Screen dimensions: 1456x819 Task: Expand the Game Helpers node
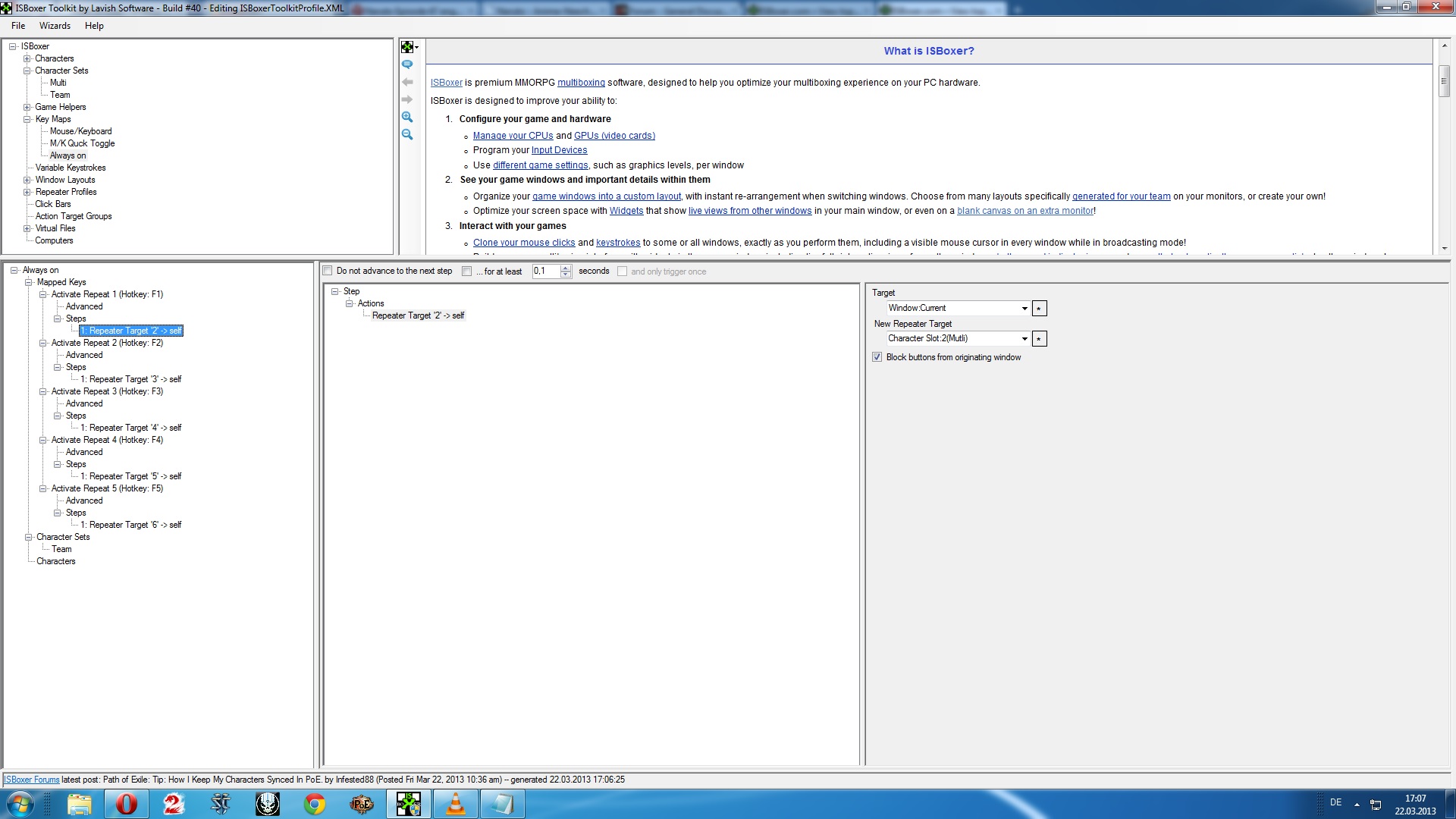[x=27, y=107]
